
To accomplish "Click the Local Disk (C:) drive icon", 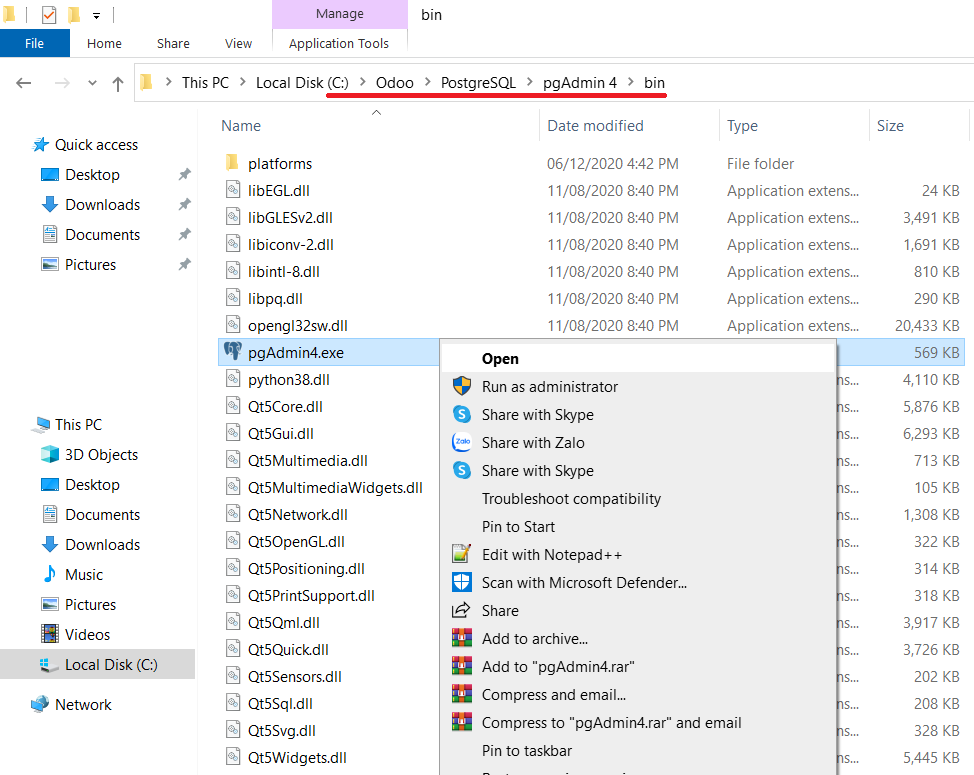I will pos(48,664).
